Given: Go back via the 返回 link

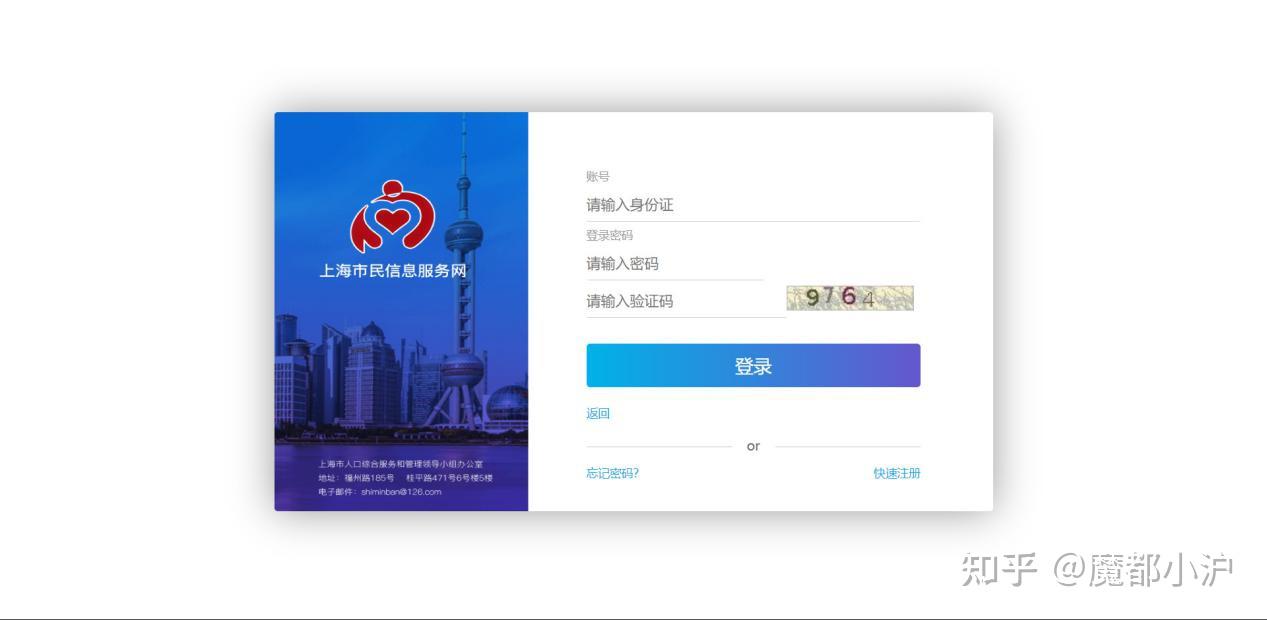Looking at the screenshot, I should click(x=598, y=414).
